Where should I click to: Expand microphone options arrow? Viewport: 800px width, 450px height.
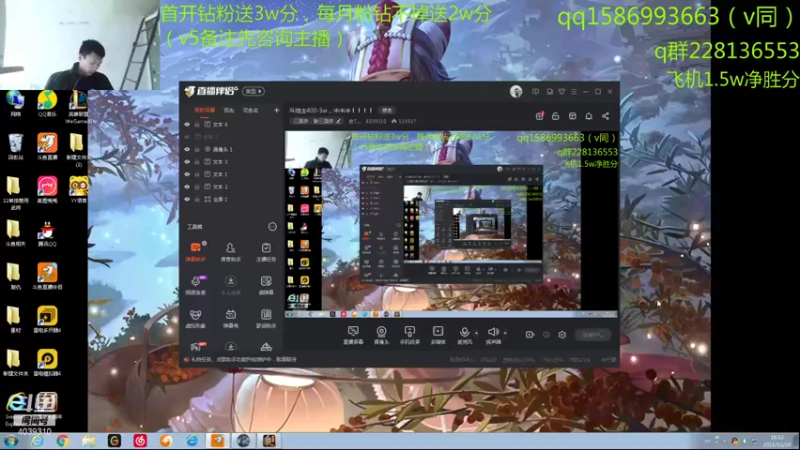click(x=477, y=333)
